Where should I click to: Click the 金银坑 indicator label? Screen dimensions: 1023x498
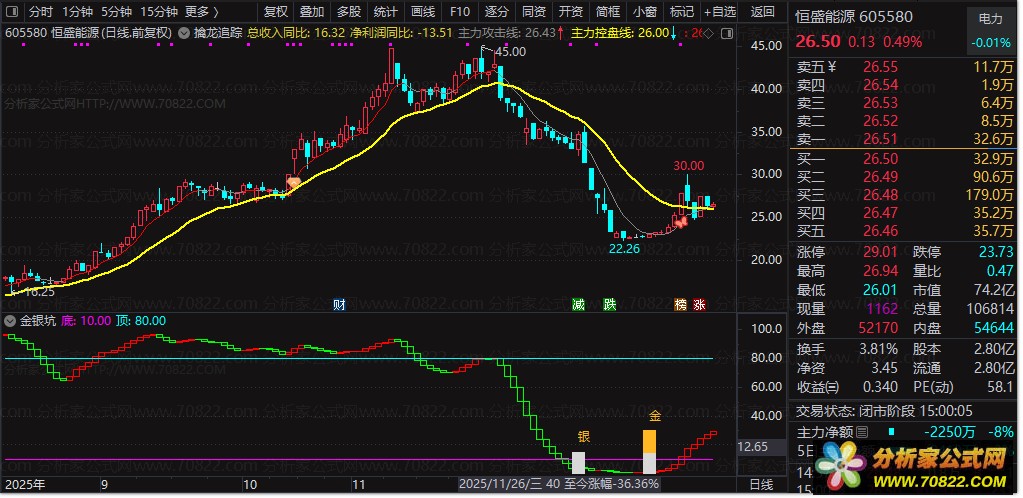[x=37, y=320]
